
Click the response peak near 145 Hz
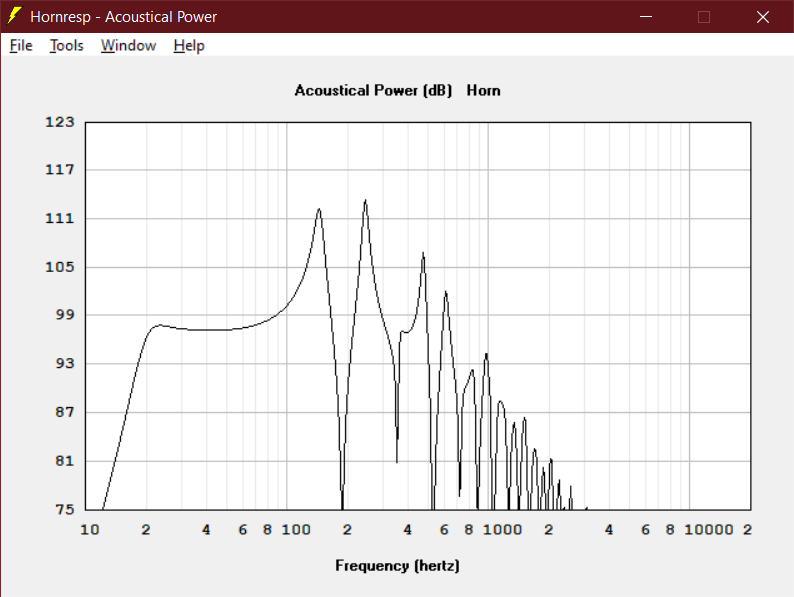click(319, 209)
